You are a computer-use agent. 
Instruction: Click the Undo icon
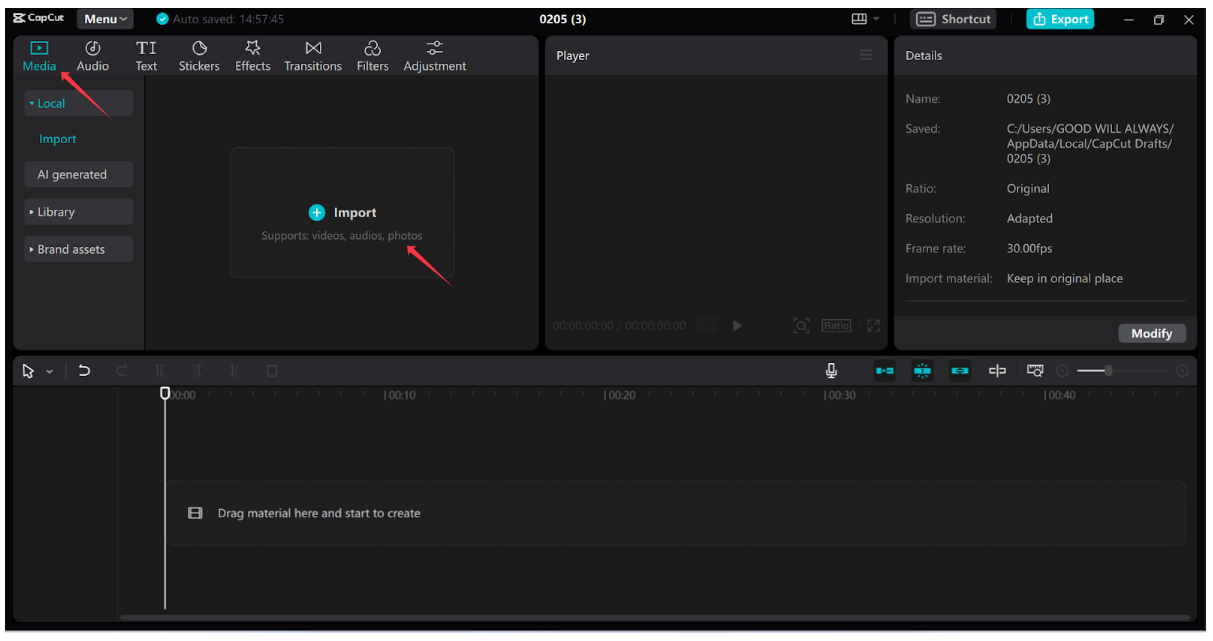84,371
